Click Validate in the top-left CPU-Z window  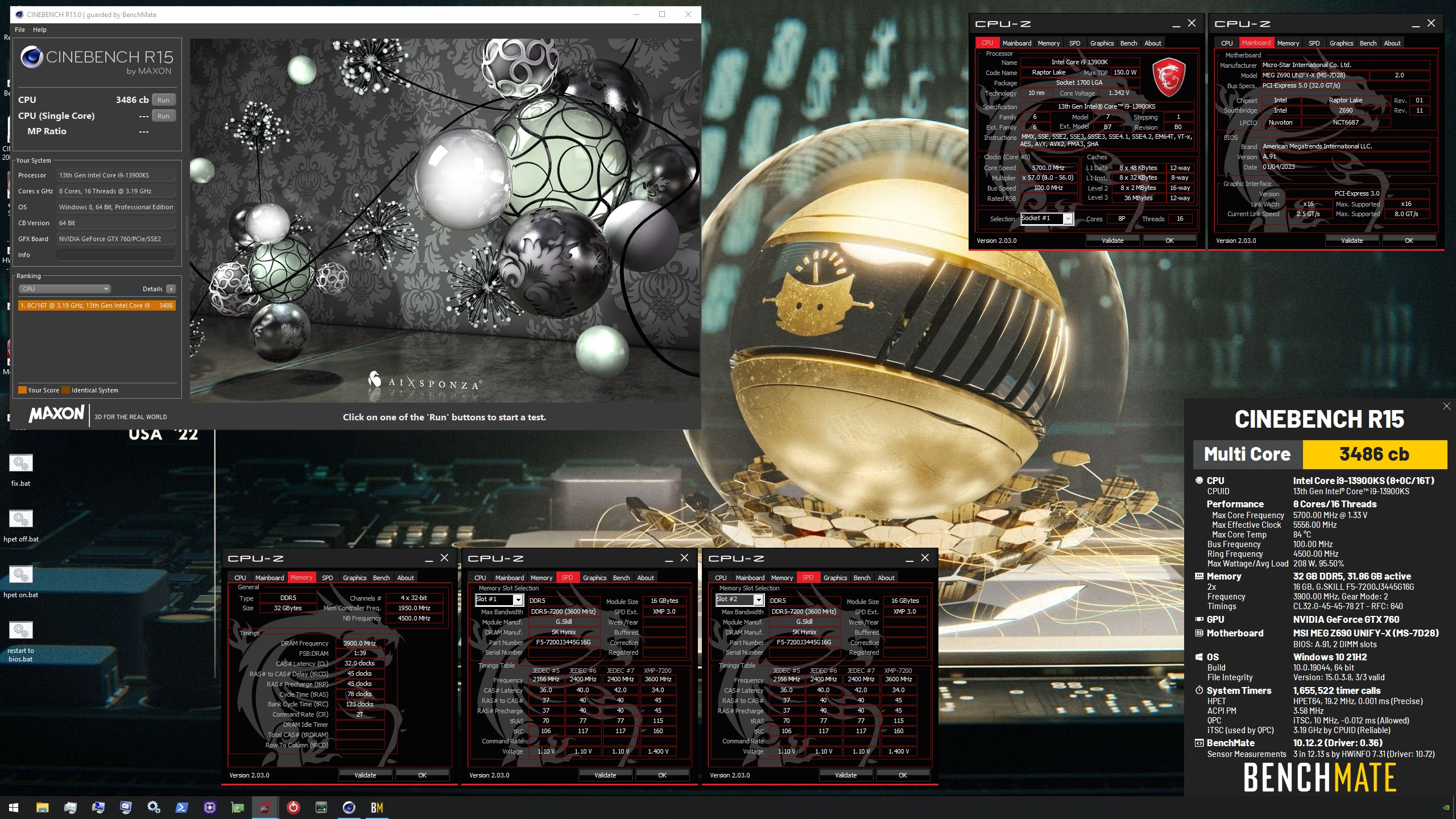point(1112,241)
